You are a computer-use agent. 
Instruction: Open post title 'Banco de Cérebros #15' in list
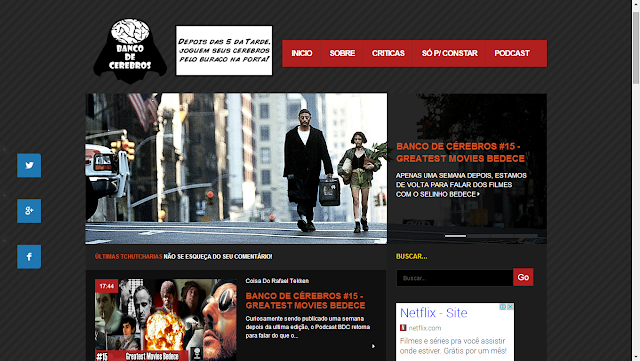[x=305, y=301]
